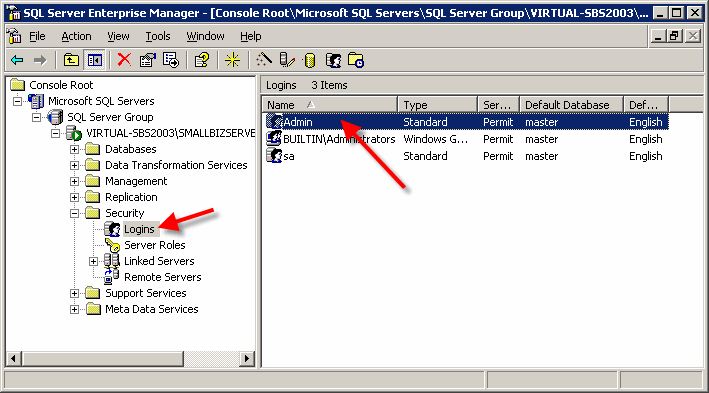Sort by the Def... column header
Screen dimensions: 709x393
(646, 104)
